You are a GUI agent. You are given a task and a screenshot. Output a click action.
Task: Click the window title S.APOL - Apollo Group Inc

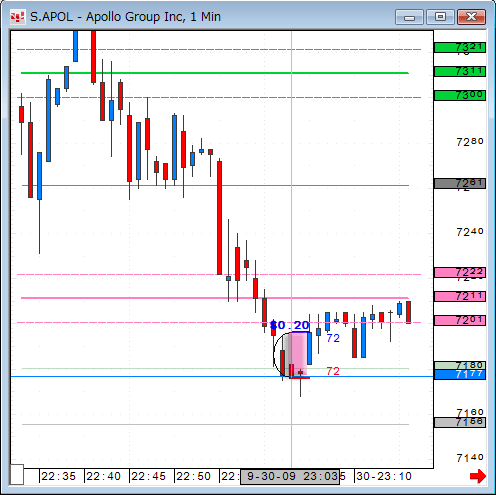[125, 17]
